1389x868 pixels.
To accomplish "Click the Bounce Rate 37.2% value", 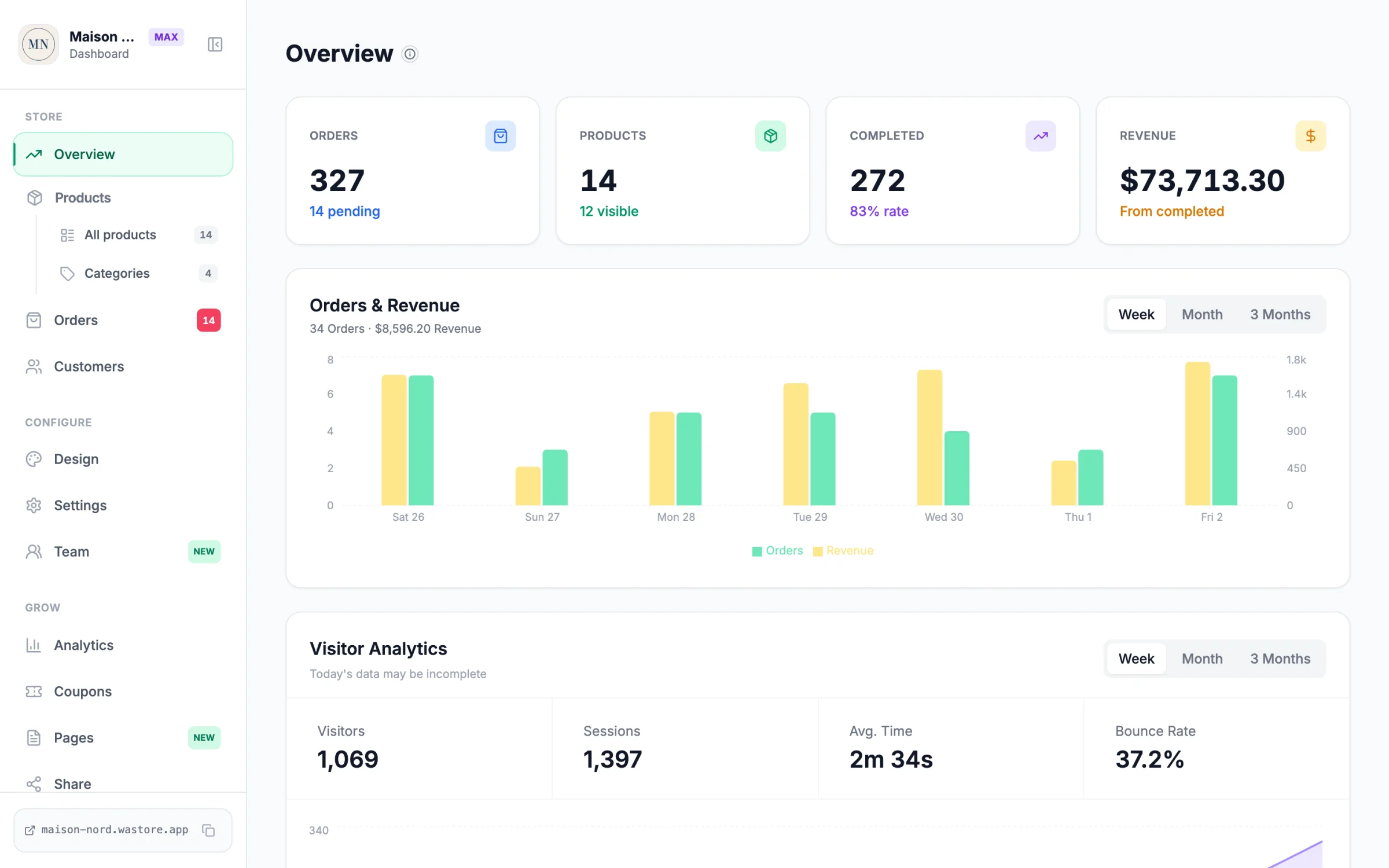I will point(1149,759).
